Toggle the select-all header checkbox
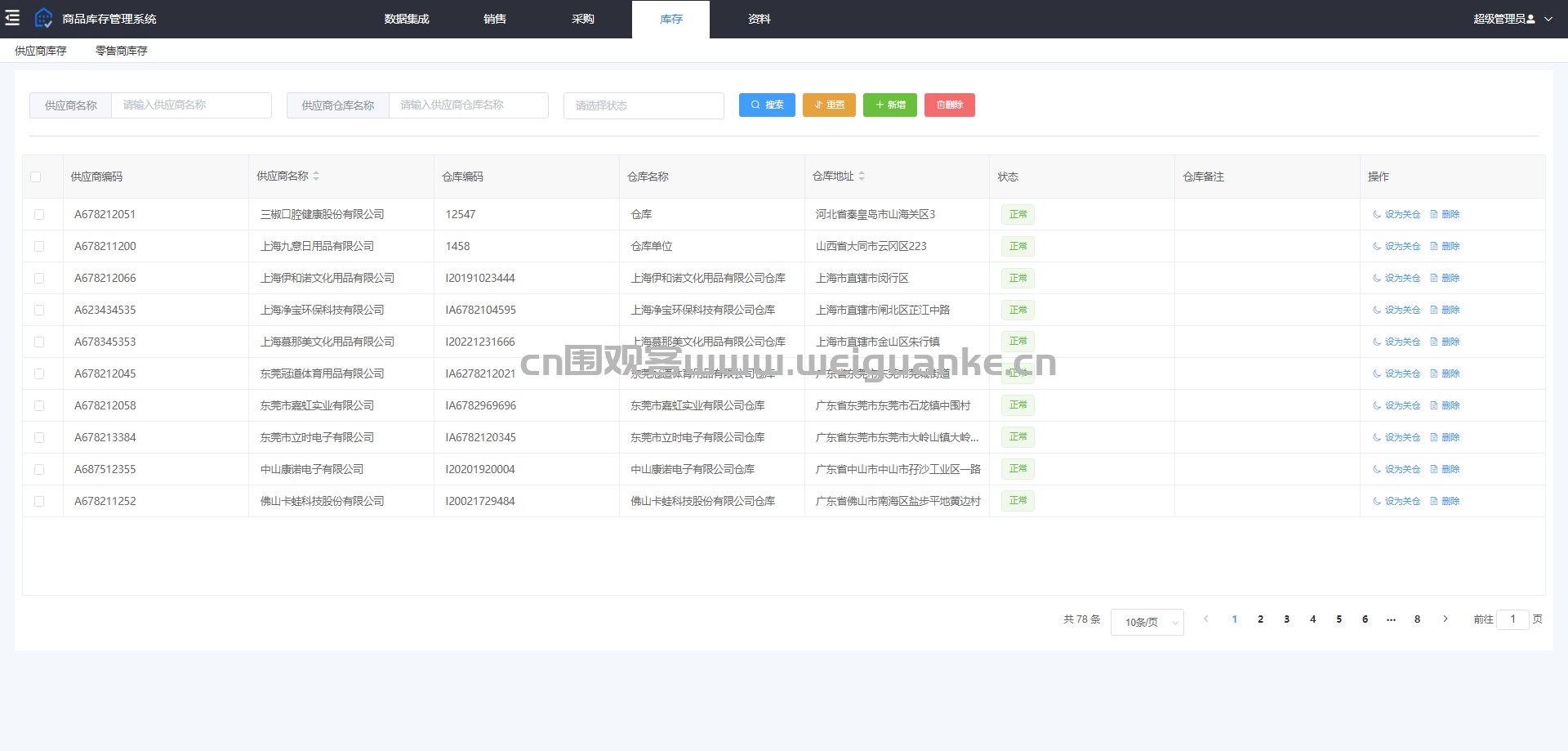Image resolution: width=1568 pixels, height=751 pixels. (x=35, y=177)
